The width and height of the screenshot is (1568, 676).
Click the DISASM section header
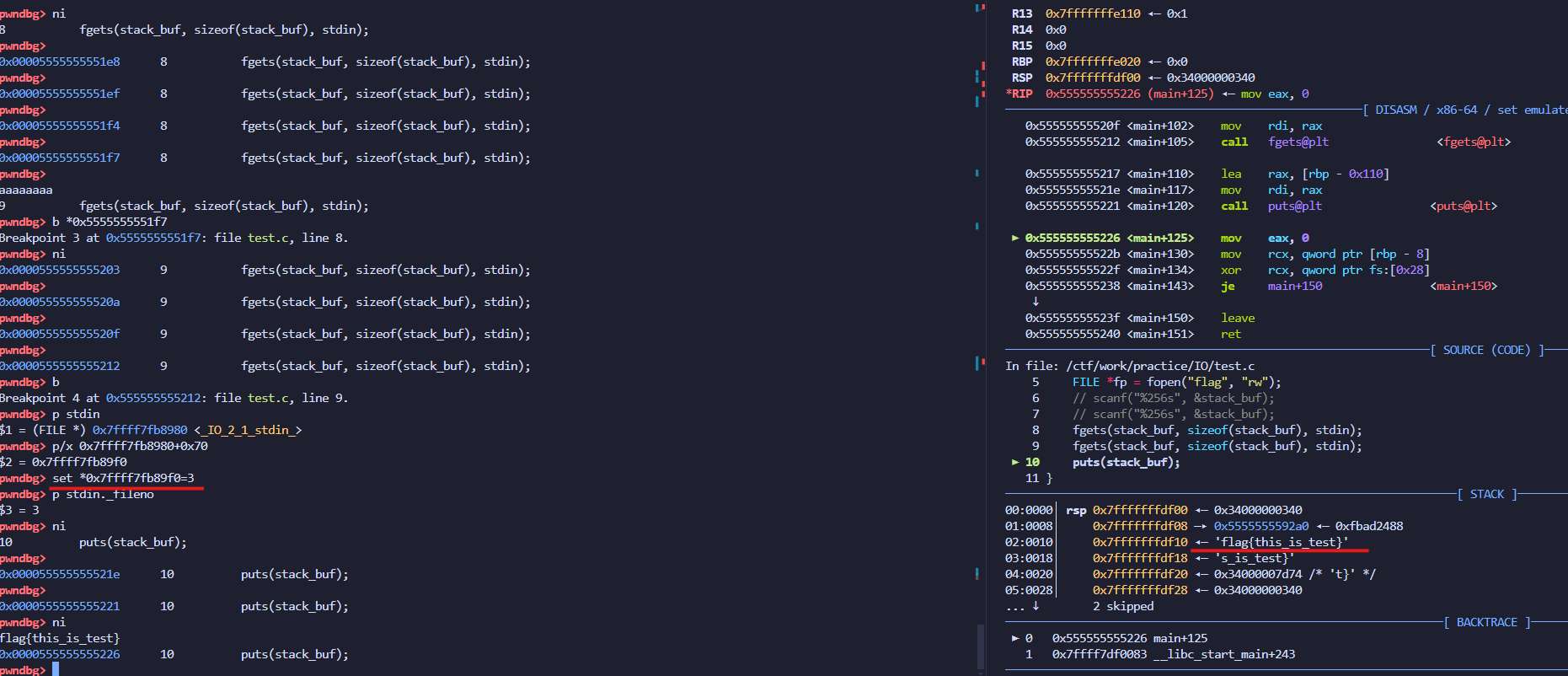click(1466, 110)
